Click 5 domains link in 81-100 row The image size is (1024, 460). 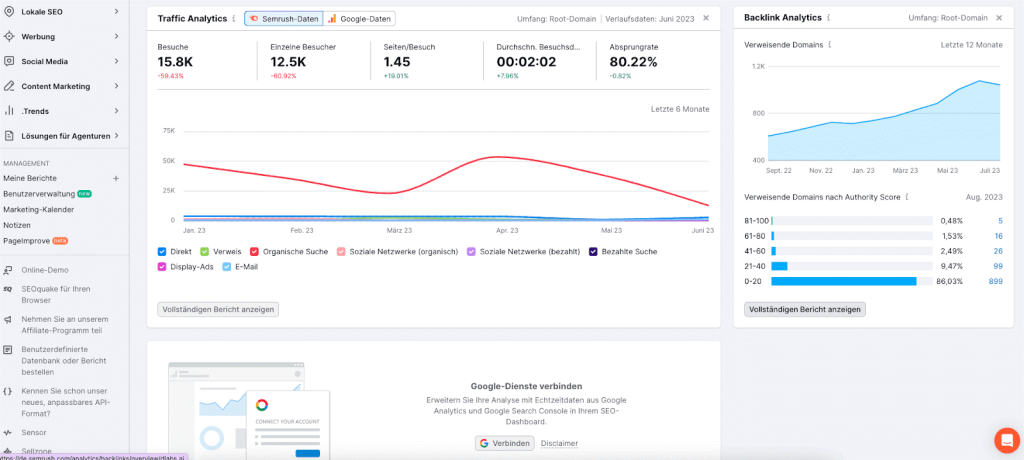coord(1000,221)
